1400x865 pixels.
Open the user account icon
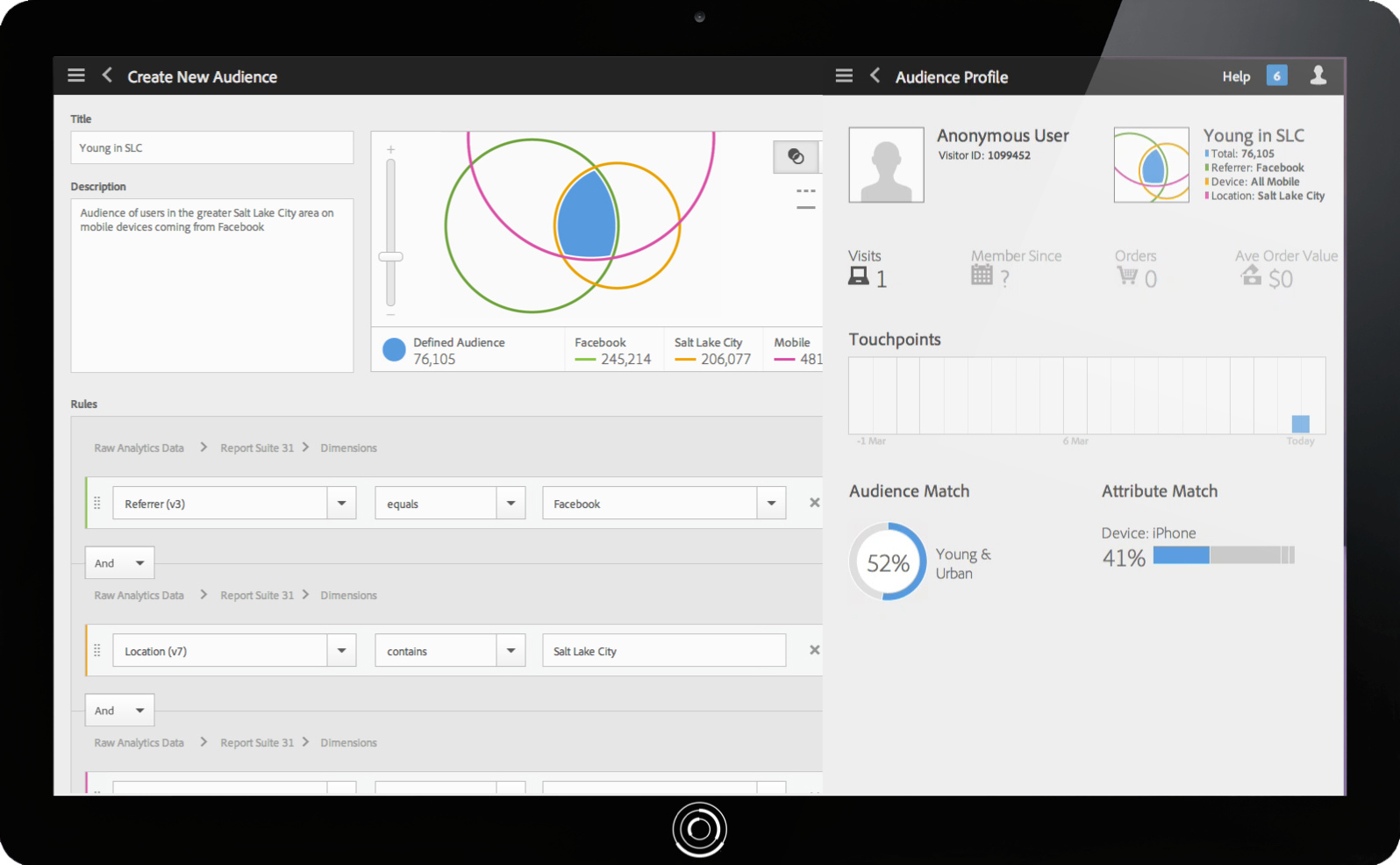click(x=1318, y=75)
